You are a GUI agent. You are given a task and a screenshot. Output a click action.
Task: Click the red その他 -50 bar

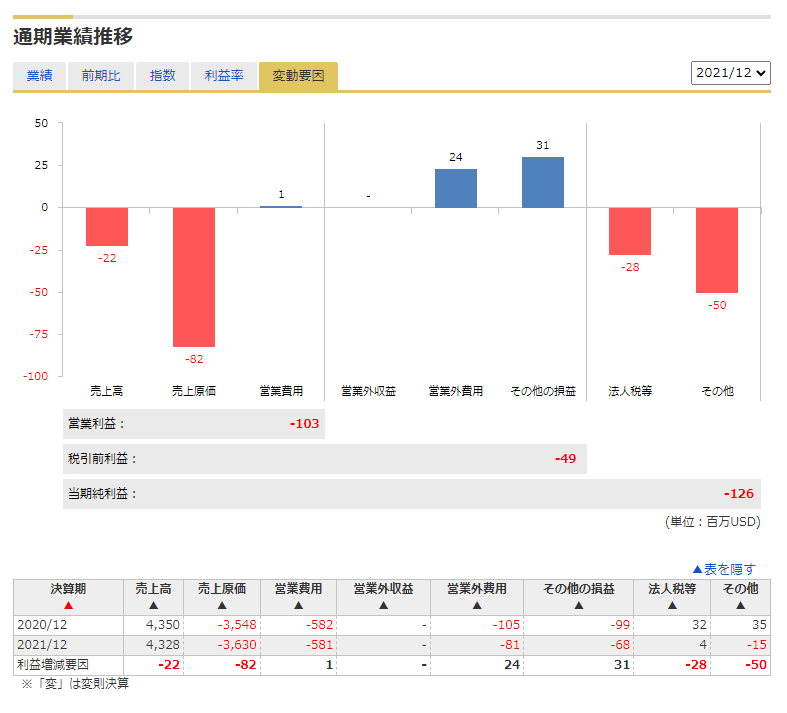(x=717, y=250)
